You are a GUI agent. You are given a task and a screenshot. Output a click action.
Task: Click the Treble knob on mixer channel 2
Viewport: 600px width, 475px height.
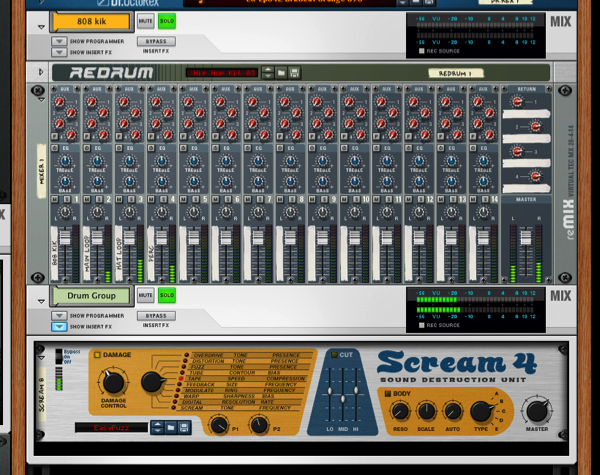97,161
